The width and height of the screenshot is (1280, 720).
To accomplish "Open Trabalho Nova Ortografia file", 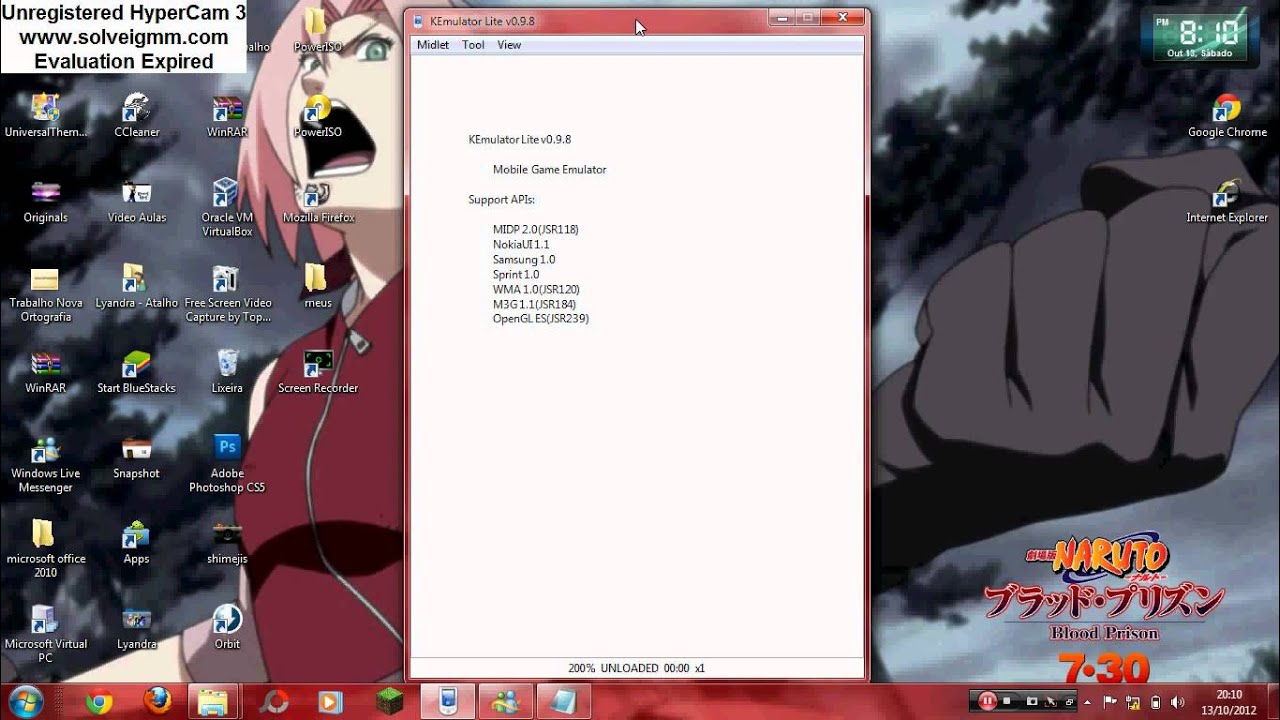I will tap(46, 294).
